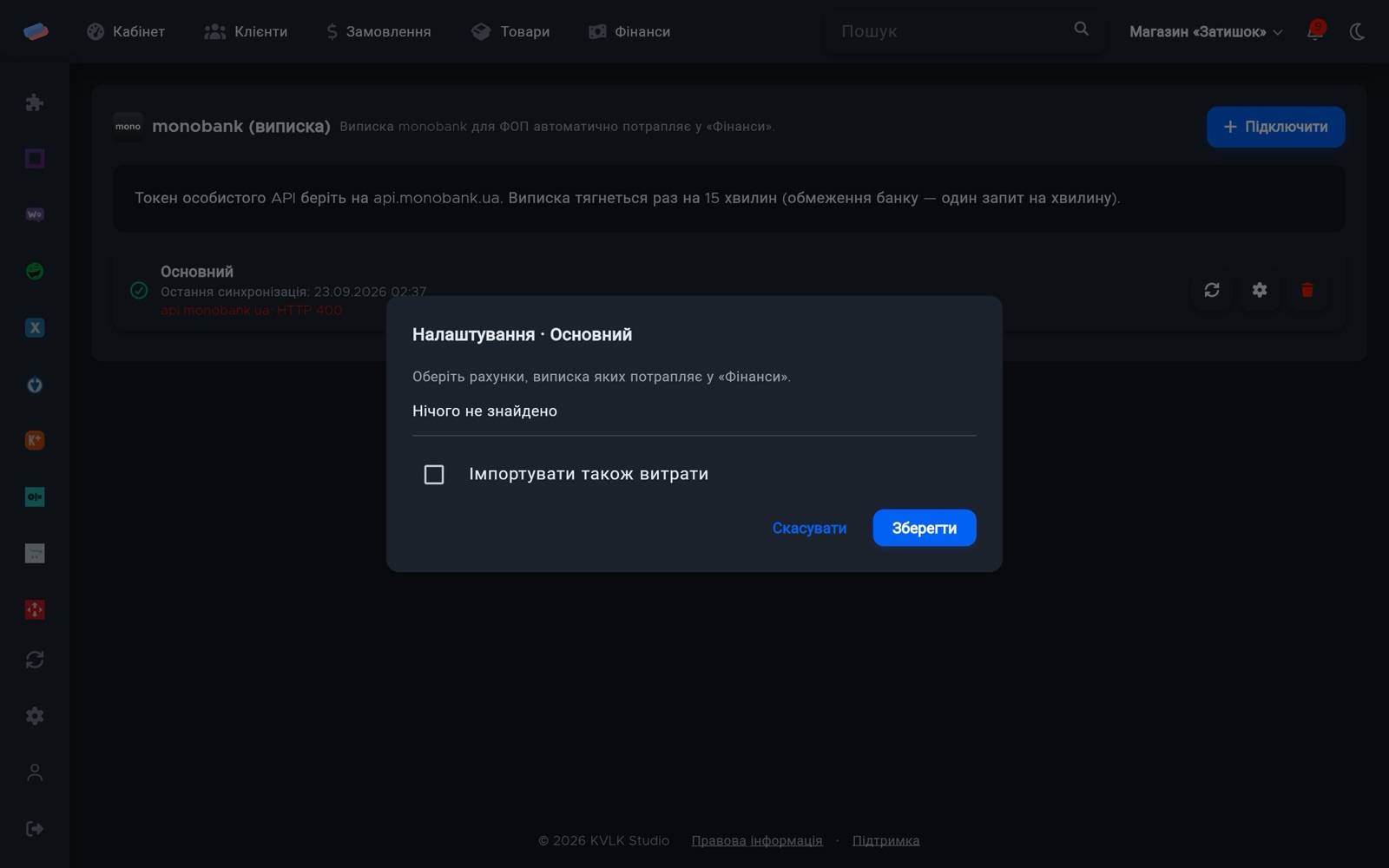Open the Товари menu item
Image resolution: width=1389 pixels, height=868 pixels.
point(510,31)
